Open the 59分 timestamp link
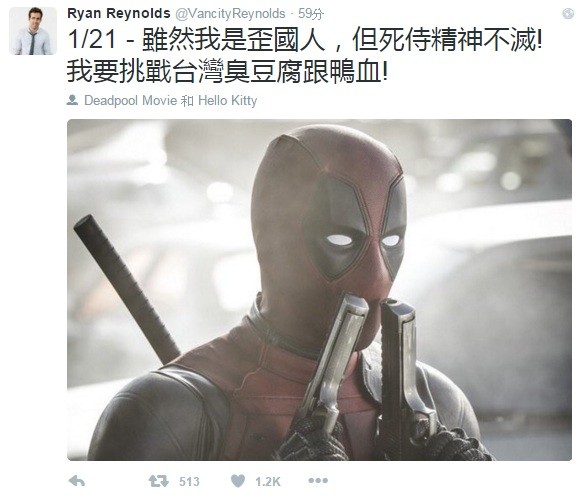The width and height of the screenshot is (582, 499). 311,14
